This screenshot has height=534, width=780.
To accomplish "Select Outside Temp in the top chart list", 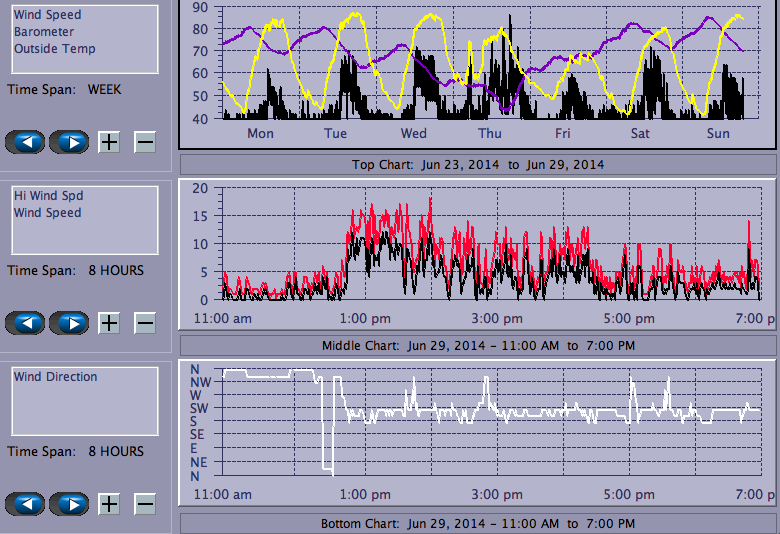I will (x=55, y=49).
